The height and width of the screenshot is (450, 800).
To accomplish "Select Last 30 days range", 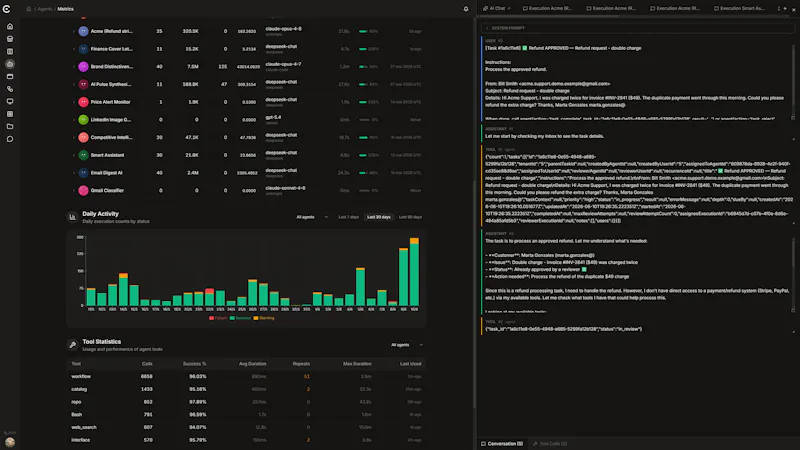I will [x=379, y=217].
